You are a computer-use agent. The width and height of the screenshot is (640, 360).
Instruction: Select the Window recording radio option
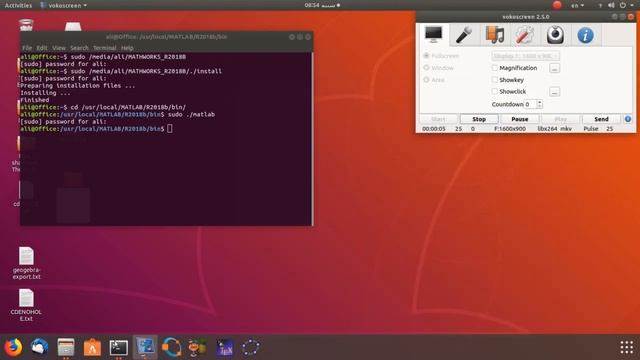pyautogui.click(x=438, y=68)
